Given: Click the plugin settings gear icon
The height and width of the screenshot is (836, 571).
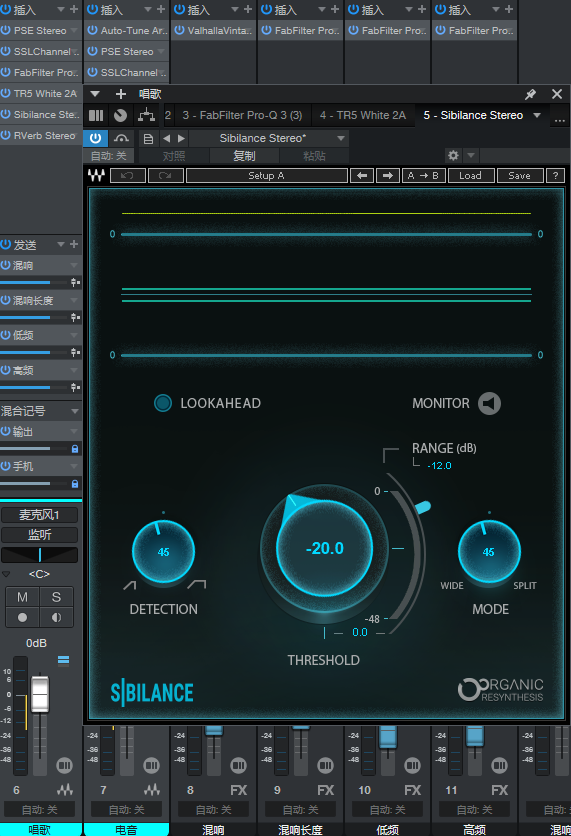Looking at the screenshot, I should [x=453, y=156].
